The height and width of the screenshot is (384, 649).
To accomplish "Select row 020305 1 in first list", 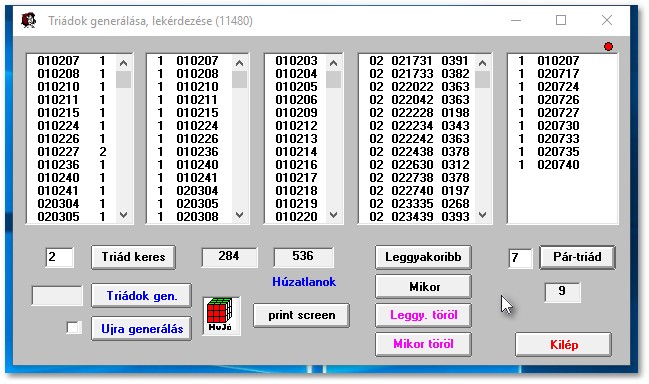I will pos(72,217).
